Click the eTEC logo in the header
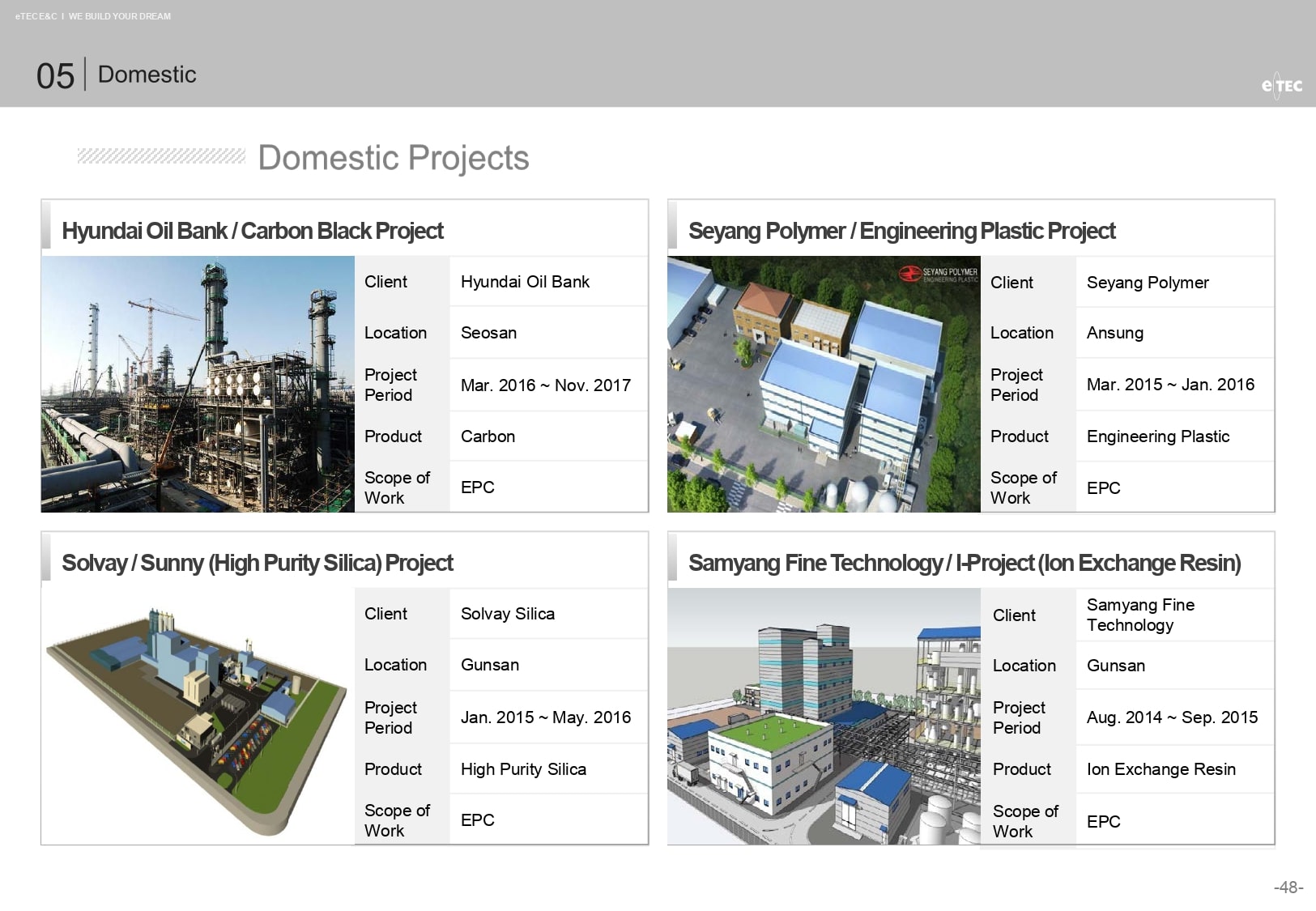This screenshot has width=1316, height=911. [x=1282, y=86]
